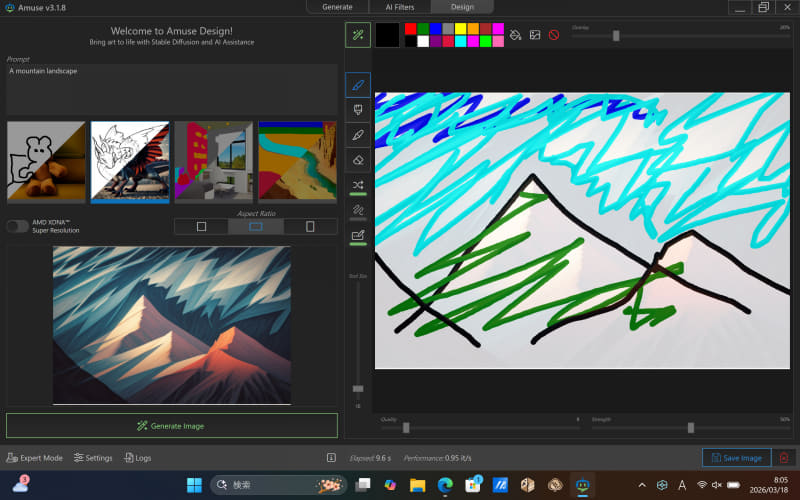Adjust the Strength slider handle
The width and height of the screenshot is (800, 500).
pyautogui.click(x=691, y=428)
